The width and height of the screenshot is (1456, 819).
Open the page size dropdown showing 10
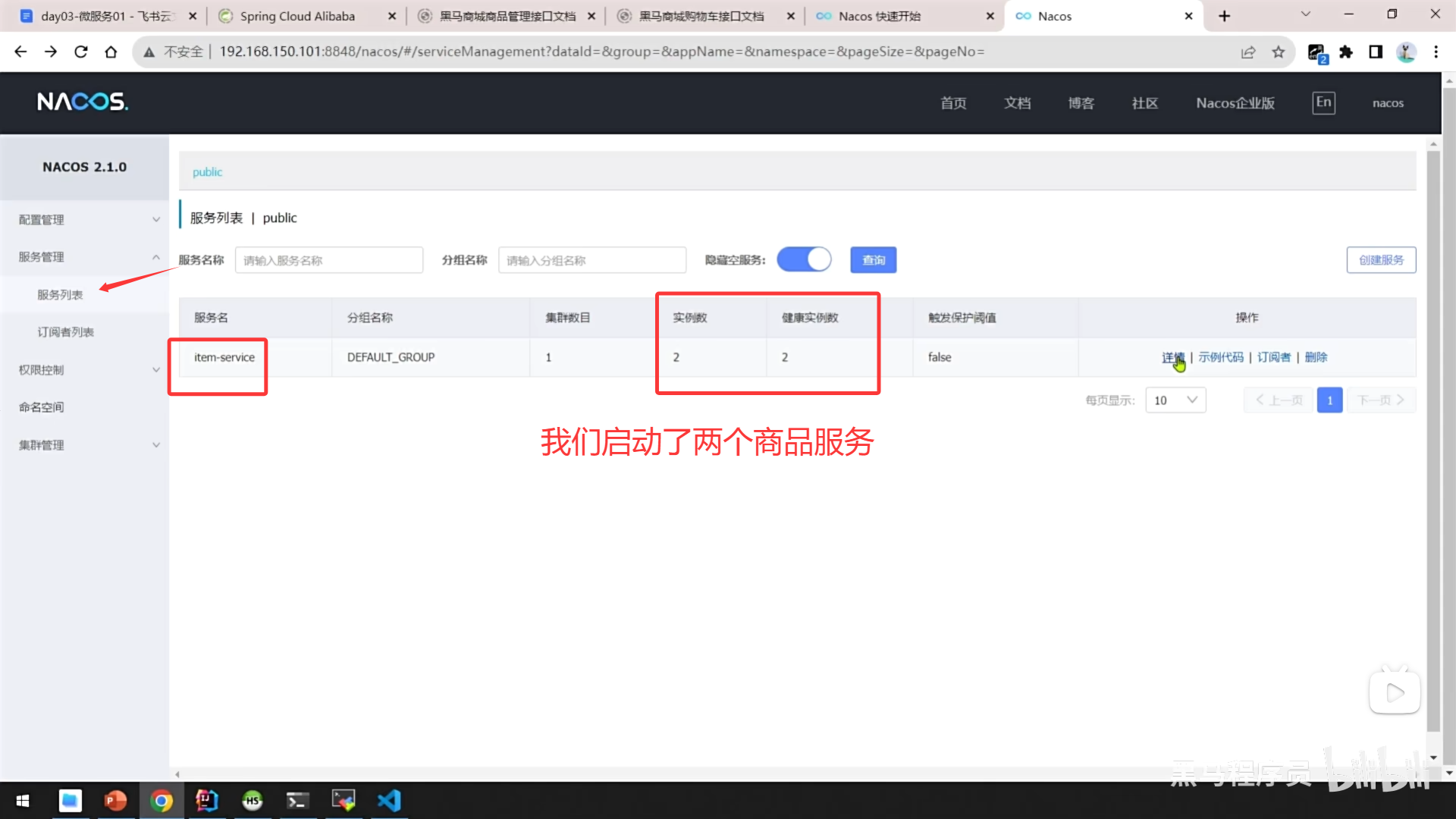[1175, 400]
